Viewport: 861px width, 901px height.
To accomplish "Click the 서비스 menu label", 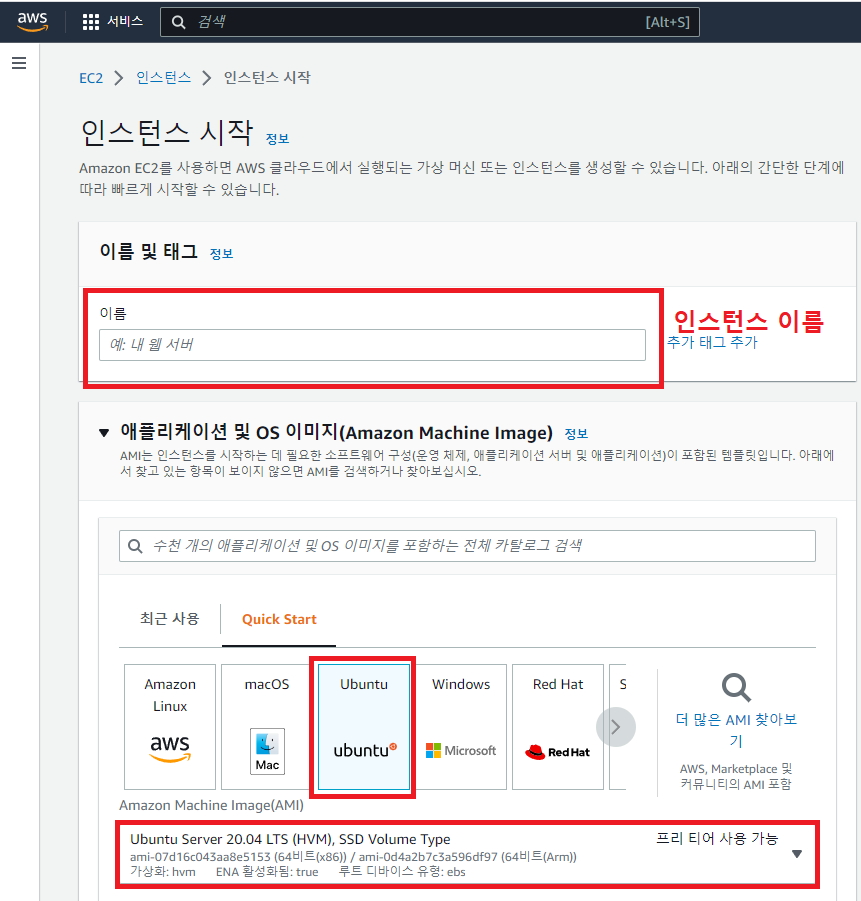I will point(125,21).
